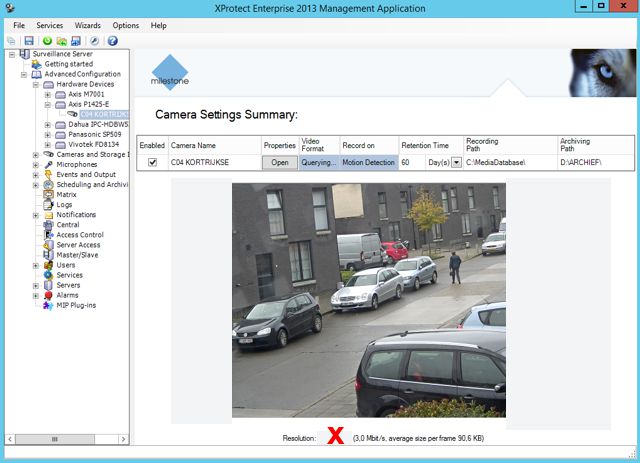Screen dimensions: 640x463
Task: Collapse the Advanced Configuration node
Action: pyautogui.click(x=24, y=75)
